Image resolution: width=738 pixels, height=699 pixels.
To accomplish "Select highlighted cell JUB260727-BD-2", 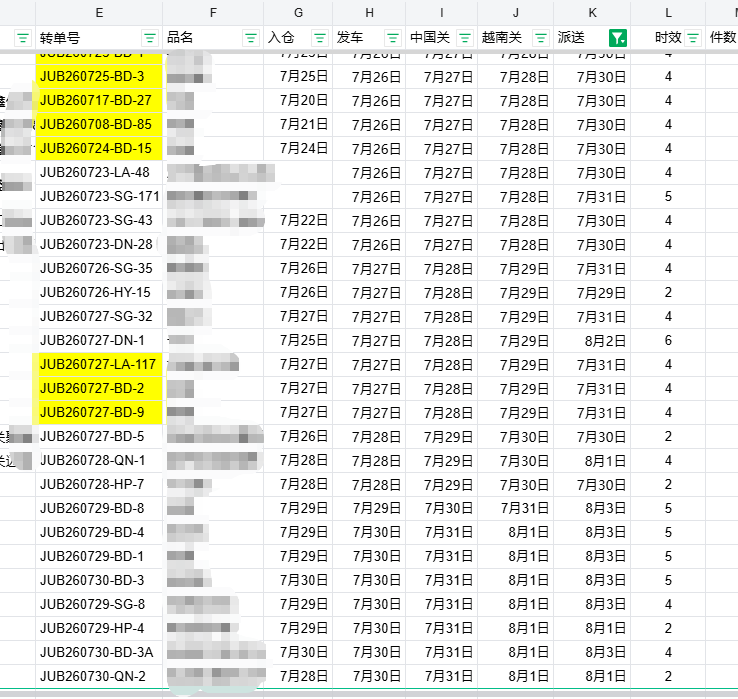I will pos(99,388).
